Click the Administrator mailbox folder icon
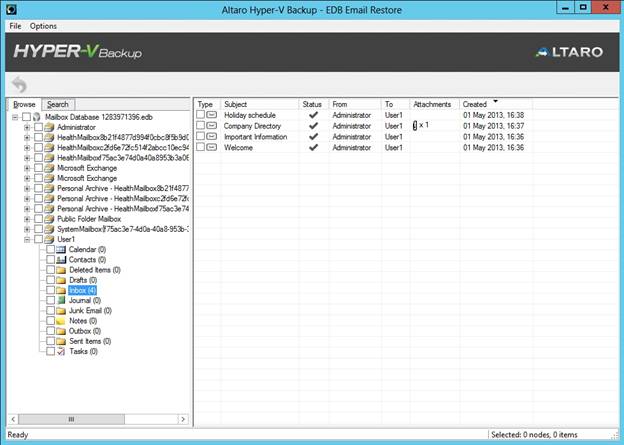This screenshot has height=445, width=624. [x=49, y=127]
